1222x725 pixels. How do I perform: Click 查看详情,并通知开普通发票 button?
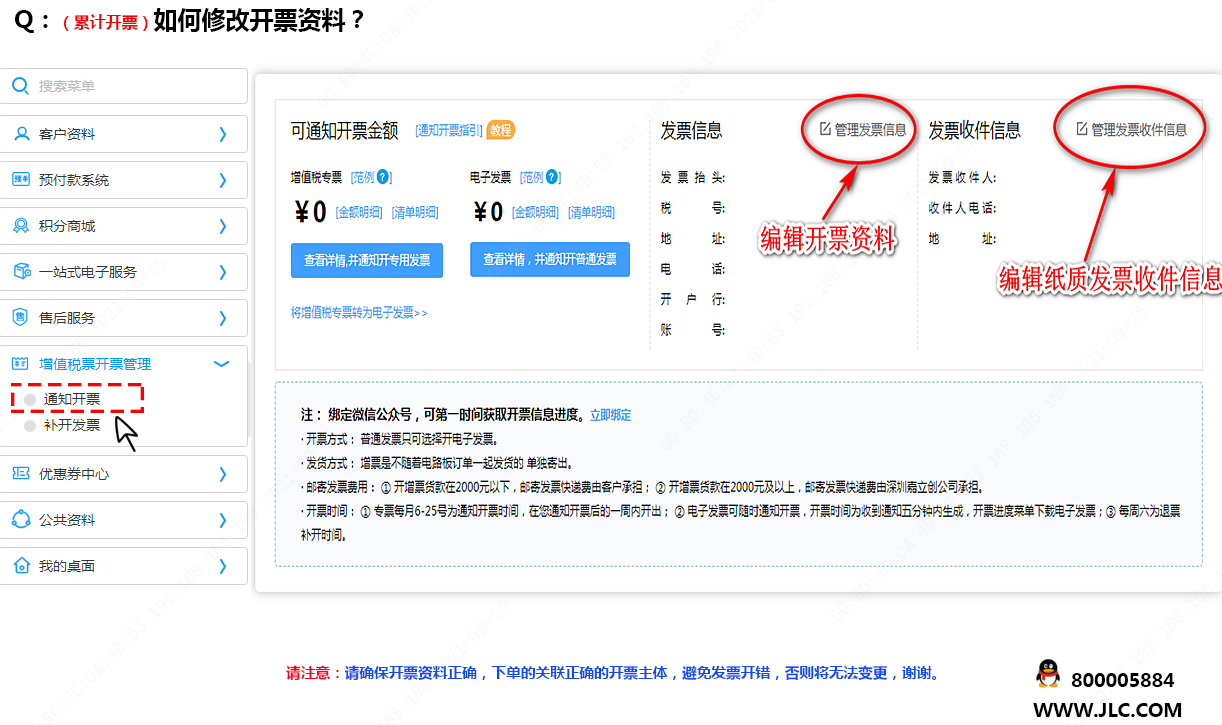[549, 259]
